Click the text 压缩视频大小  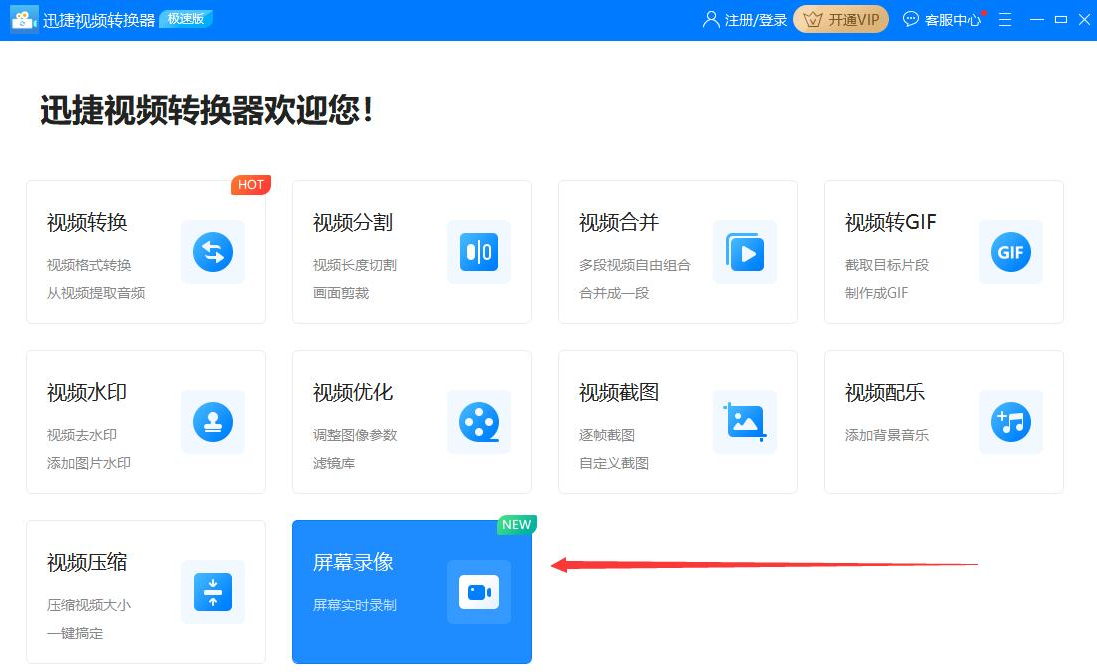click(89, 605)
